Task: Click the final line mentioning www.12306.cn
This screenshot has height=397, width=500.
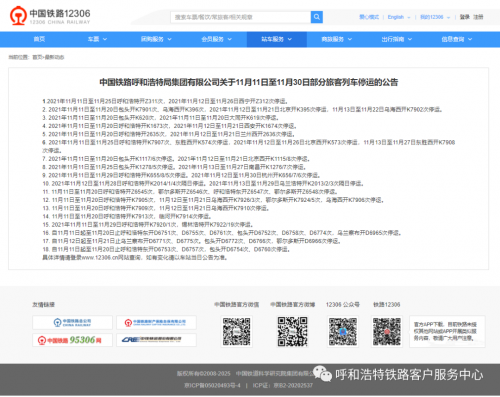Action: 135,258
